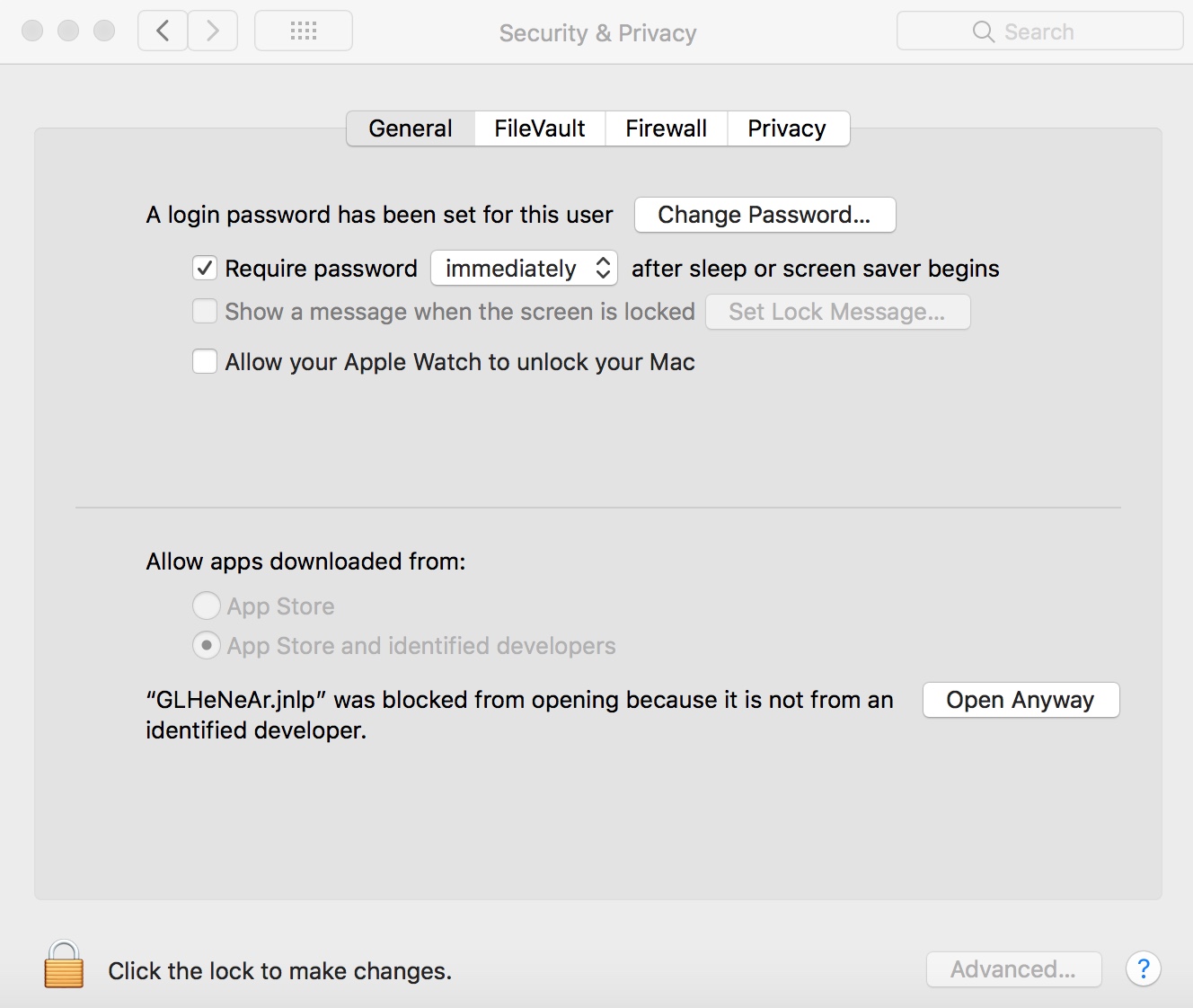Show all preferences via the grid icon
This screenshot has height=1008, width=1193.
(304, 31)
